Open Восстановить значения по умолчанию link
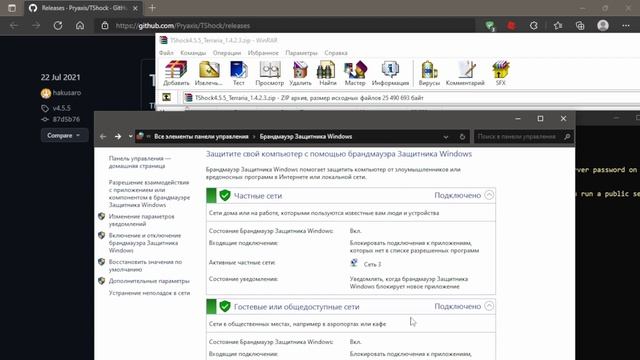Screen dimensions: 640x360 (145, 266)
